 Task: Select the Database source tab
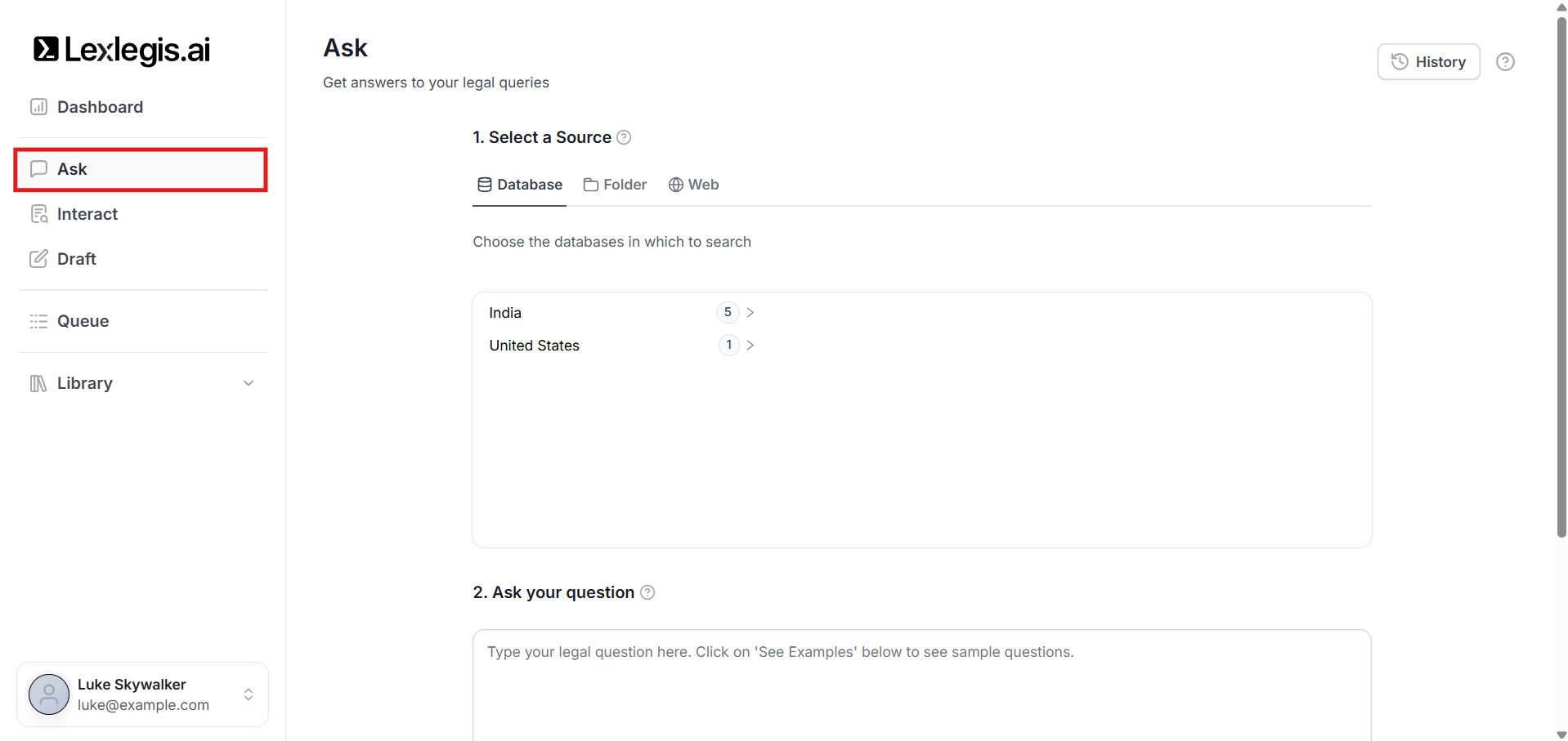520,185
